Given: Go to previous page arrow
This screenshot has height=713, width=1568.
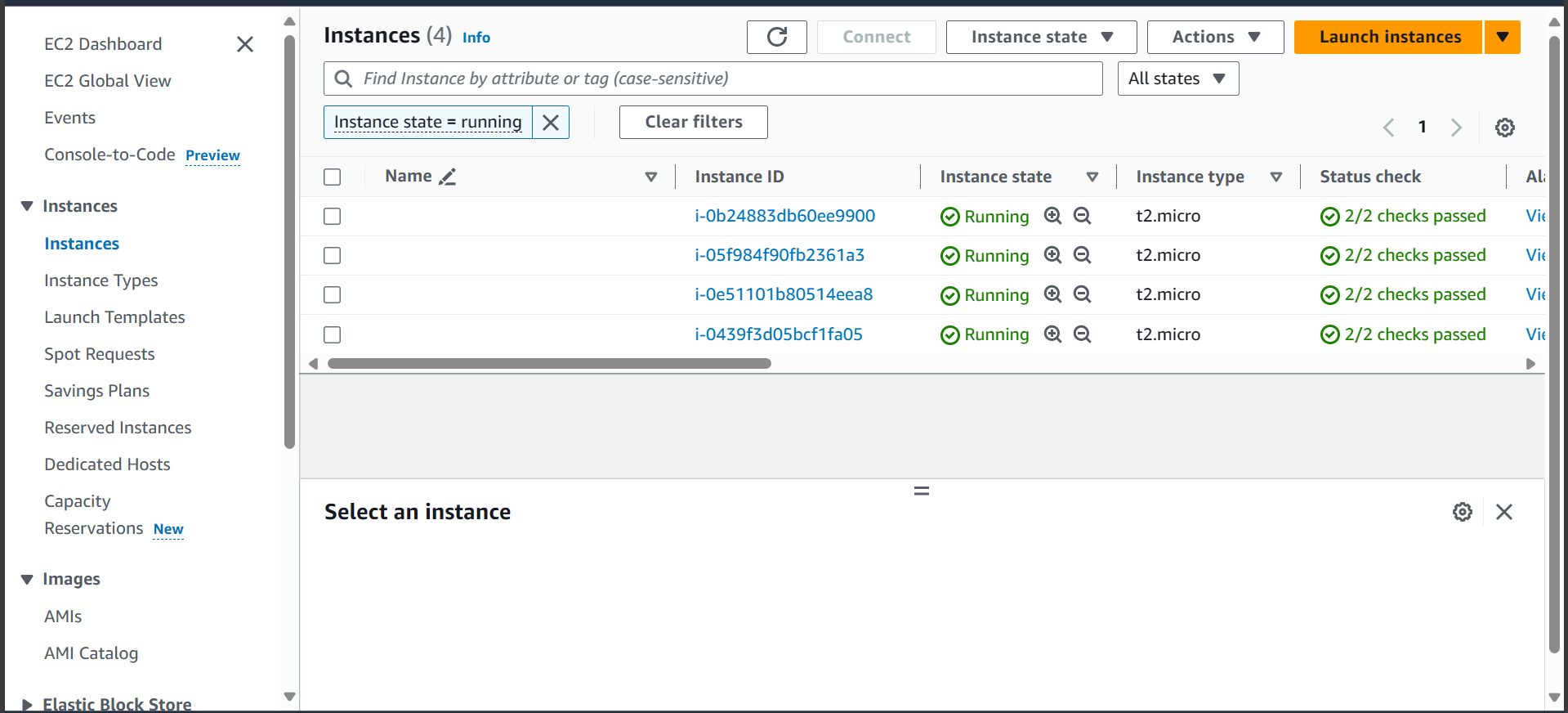Looking at the screenshot, I should click(x=1388, y=128).
